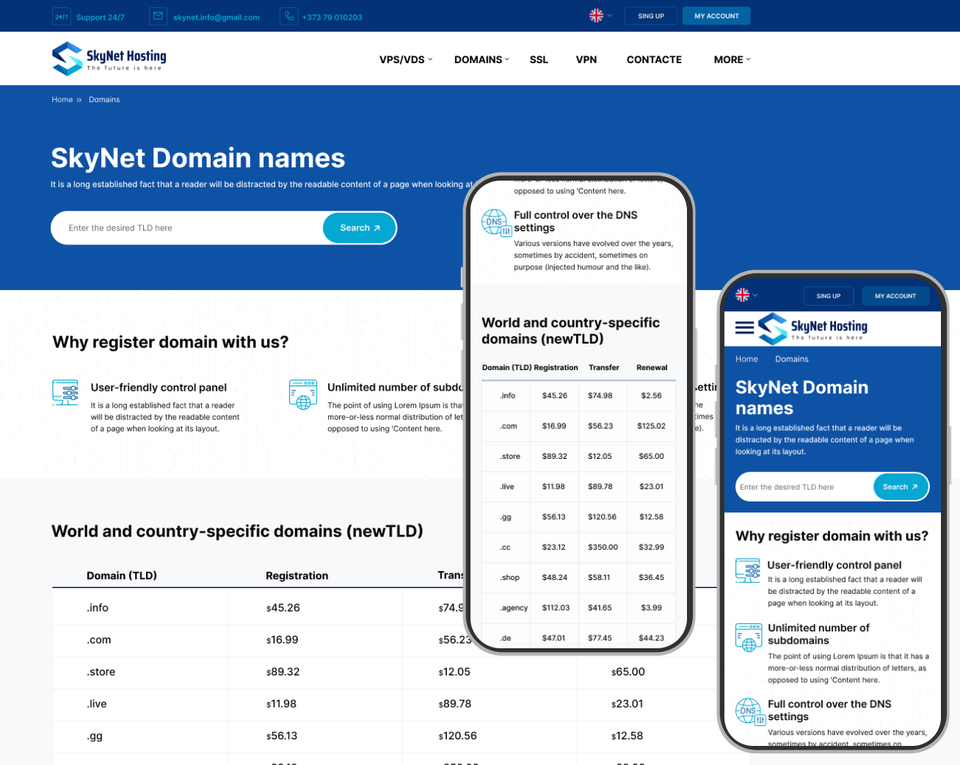
Task: Click the DNS settings icon in middle phone
Action: (x=495, y=222)
